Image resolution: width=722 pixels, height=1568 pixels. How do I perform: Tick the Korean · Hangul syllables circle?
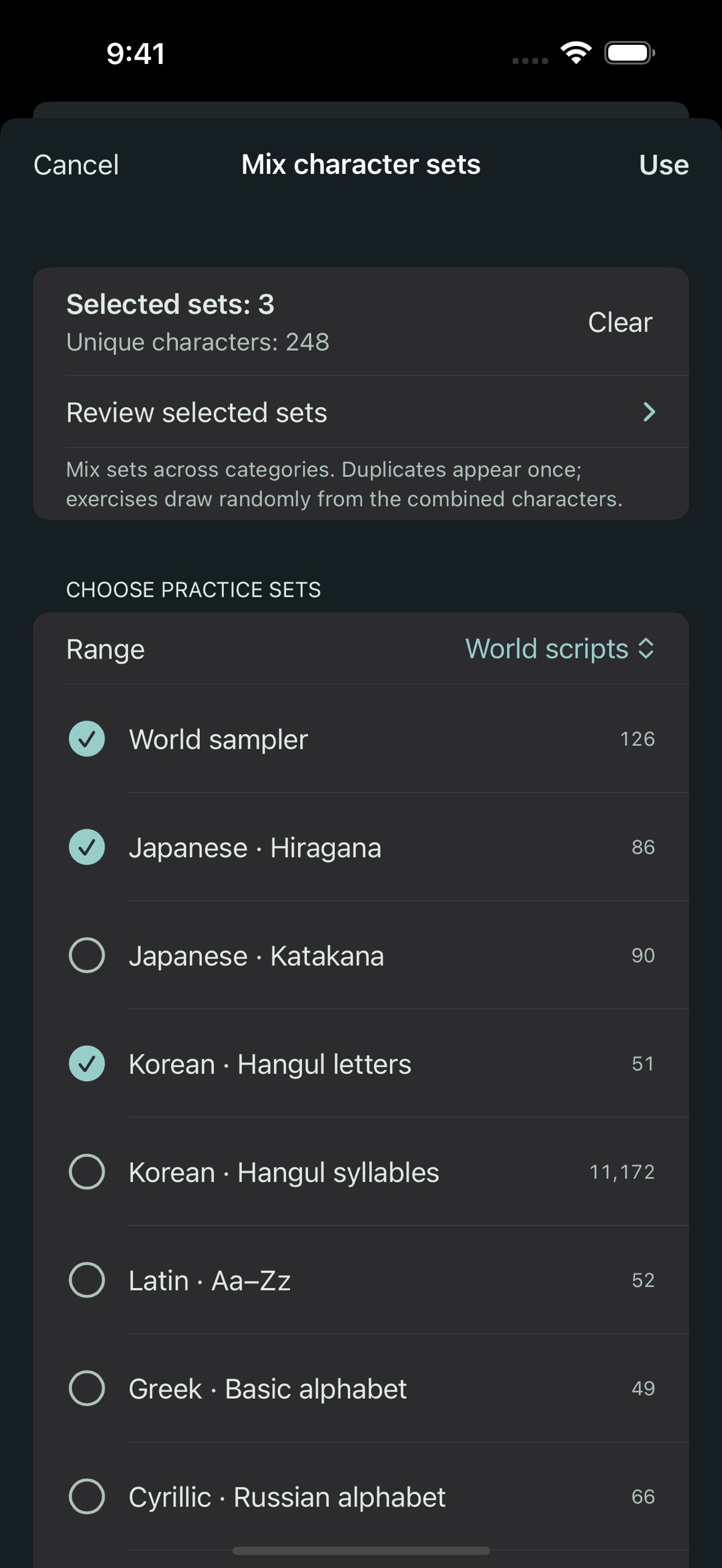[86, 1172]
